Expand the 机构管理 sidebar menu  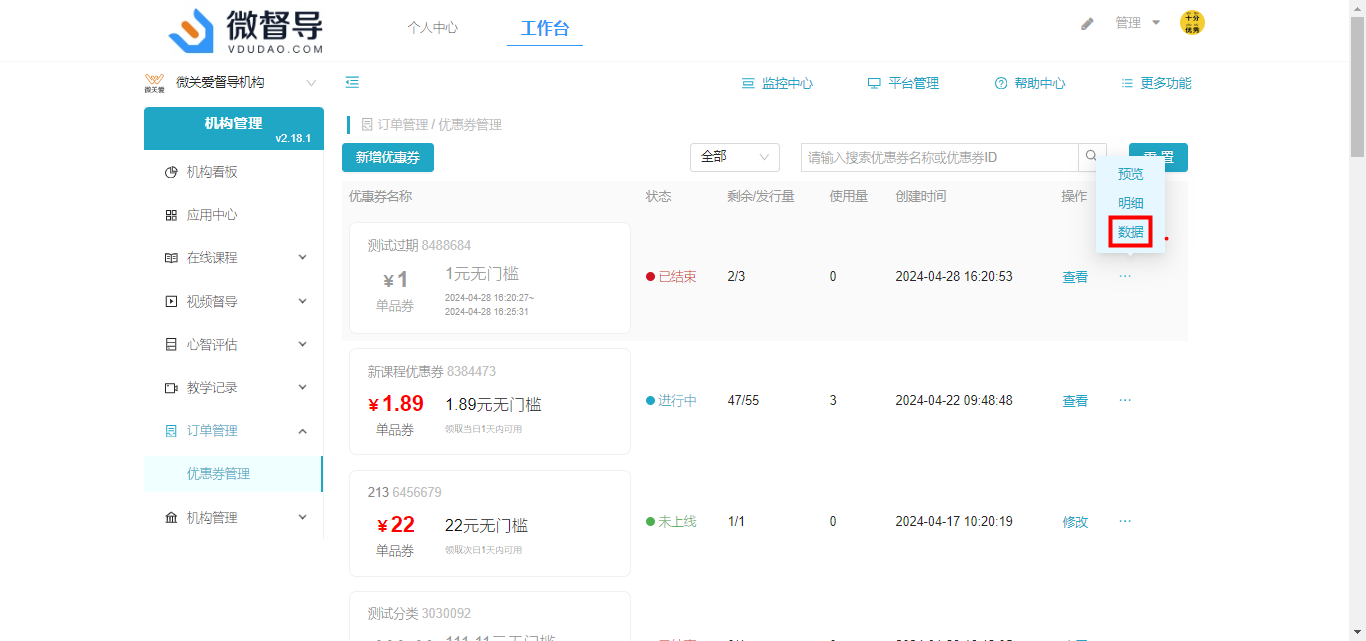(234, 517)
